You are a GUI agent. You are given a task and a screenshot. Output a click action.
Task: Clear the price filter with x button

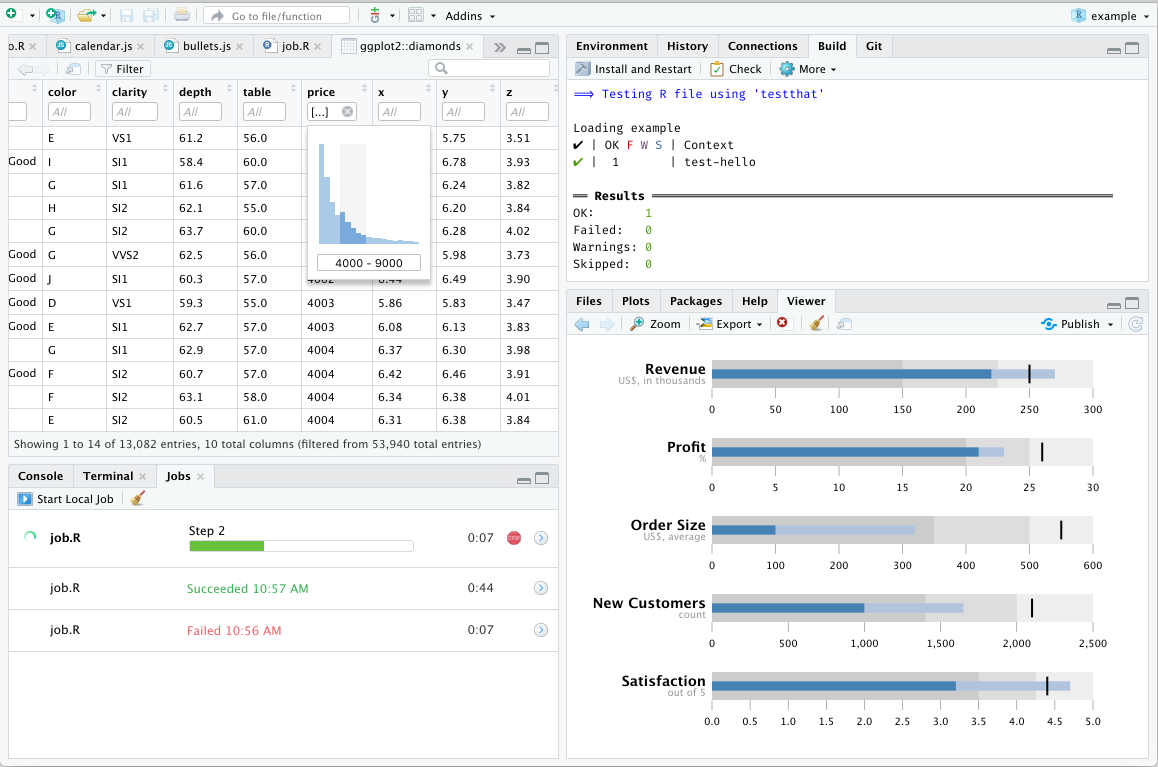tap(347, 112)
